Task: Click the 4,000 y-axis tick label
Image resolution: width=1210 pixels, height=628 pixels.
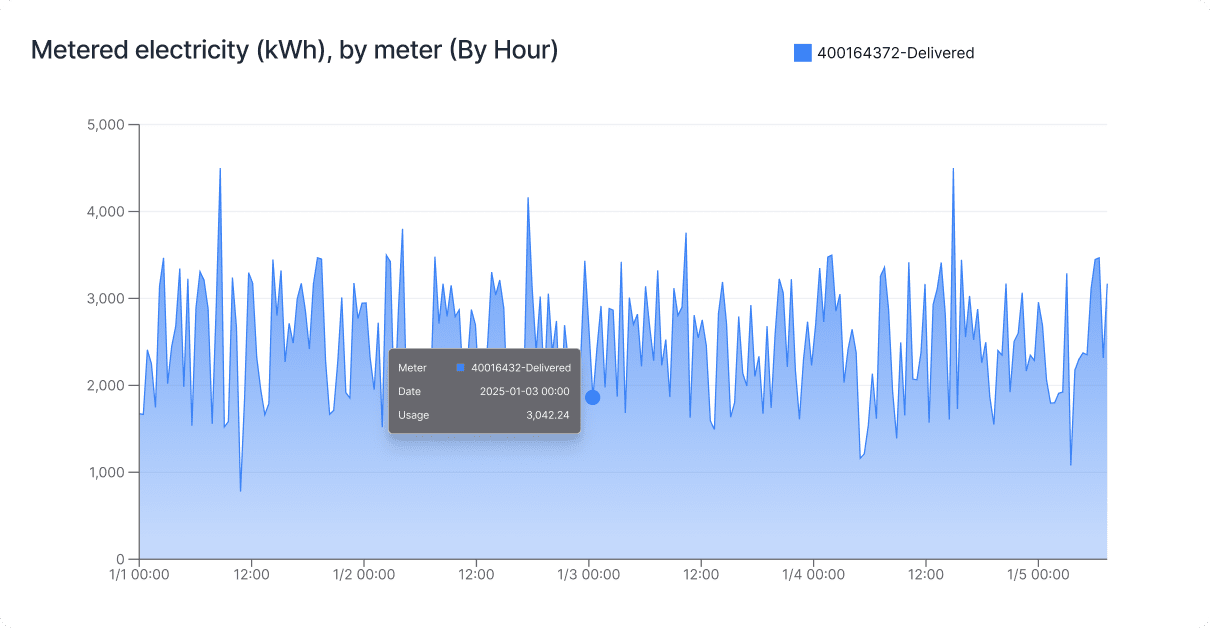Action: point(105,212)
